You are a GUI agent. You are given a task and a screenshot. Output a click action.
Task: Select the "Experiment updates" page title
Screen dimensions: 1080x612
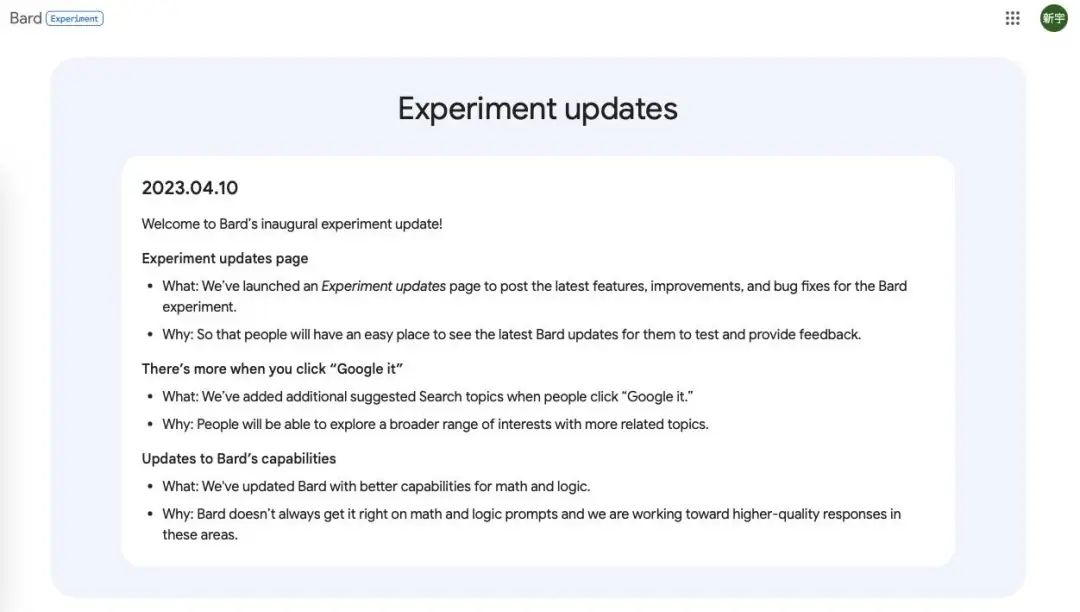point(537,109)
